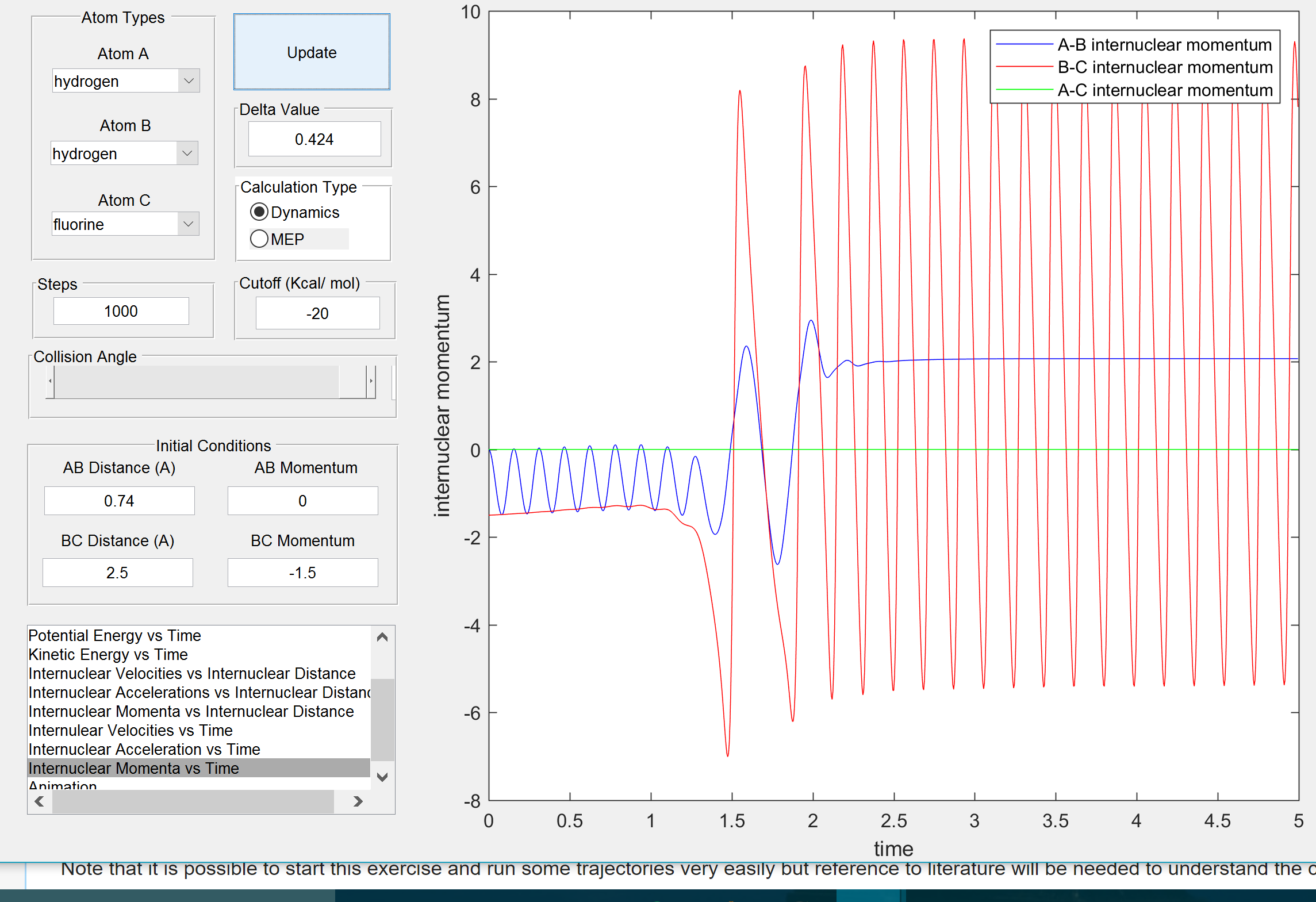Select Potential Energy vs Time item
Viewport: 1316px width, 902px height.
(x=115, y=635)
